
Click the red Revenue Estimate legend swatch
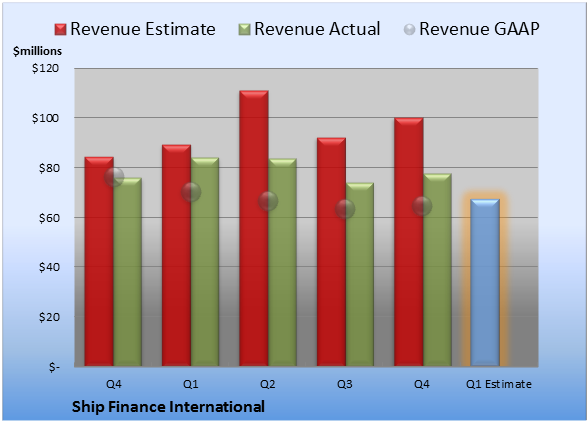pyautogui.click(x=60, y=29)
